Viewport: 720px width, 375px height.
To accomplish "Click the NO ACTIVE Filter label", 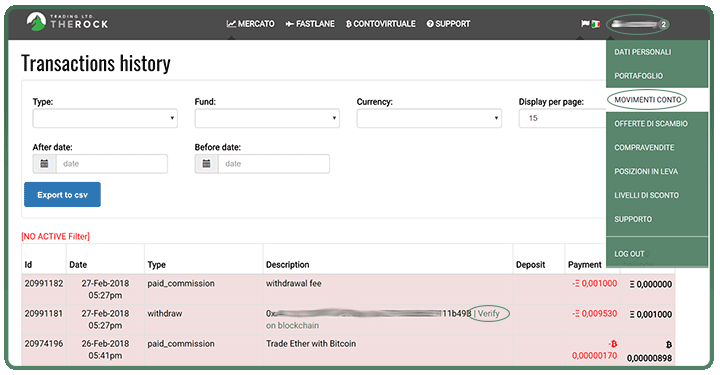I will coord(56,236).
